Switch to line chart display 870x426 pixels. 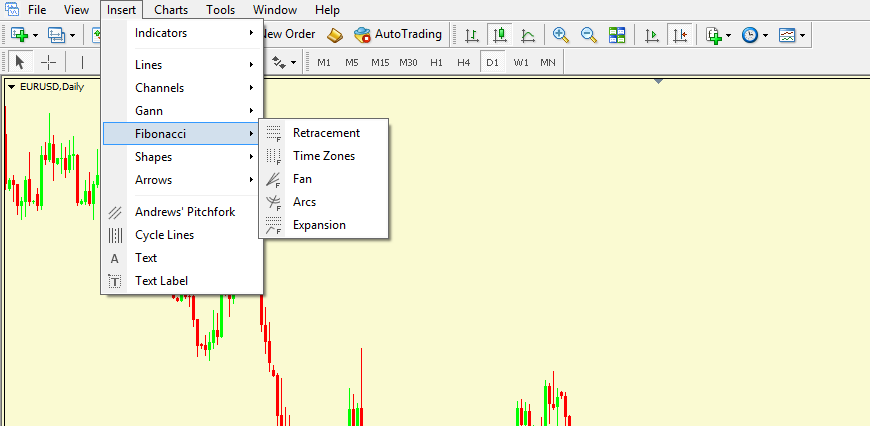pyautogui.click(x=527, y=34)
